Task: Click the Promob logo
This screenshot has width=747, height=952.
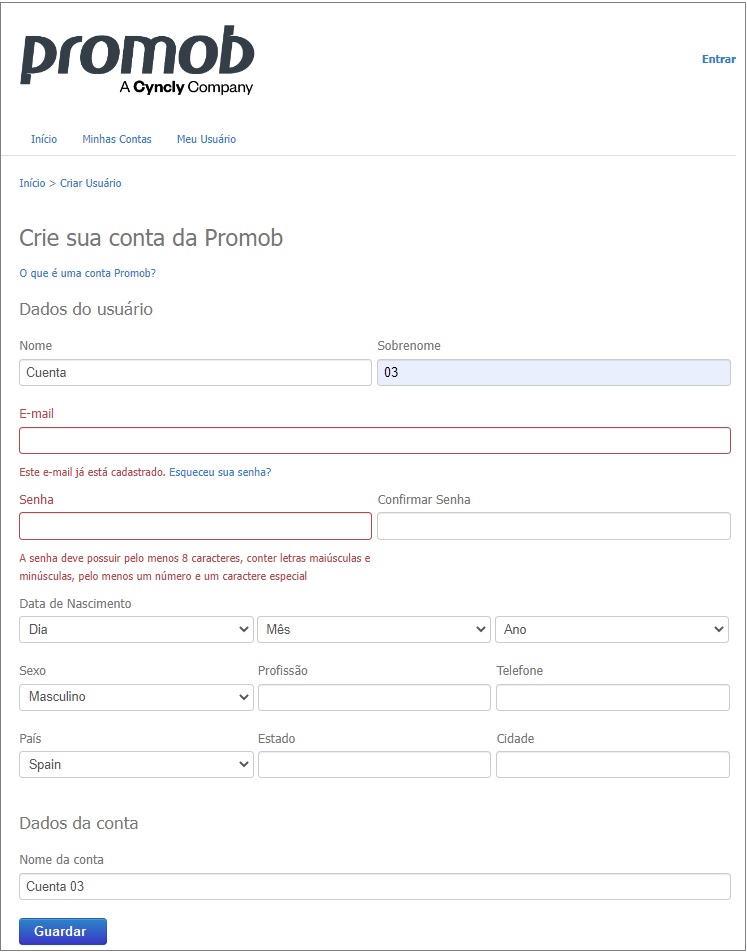Action: coord(137,60)
